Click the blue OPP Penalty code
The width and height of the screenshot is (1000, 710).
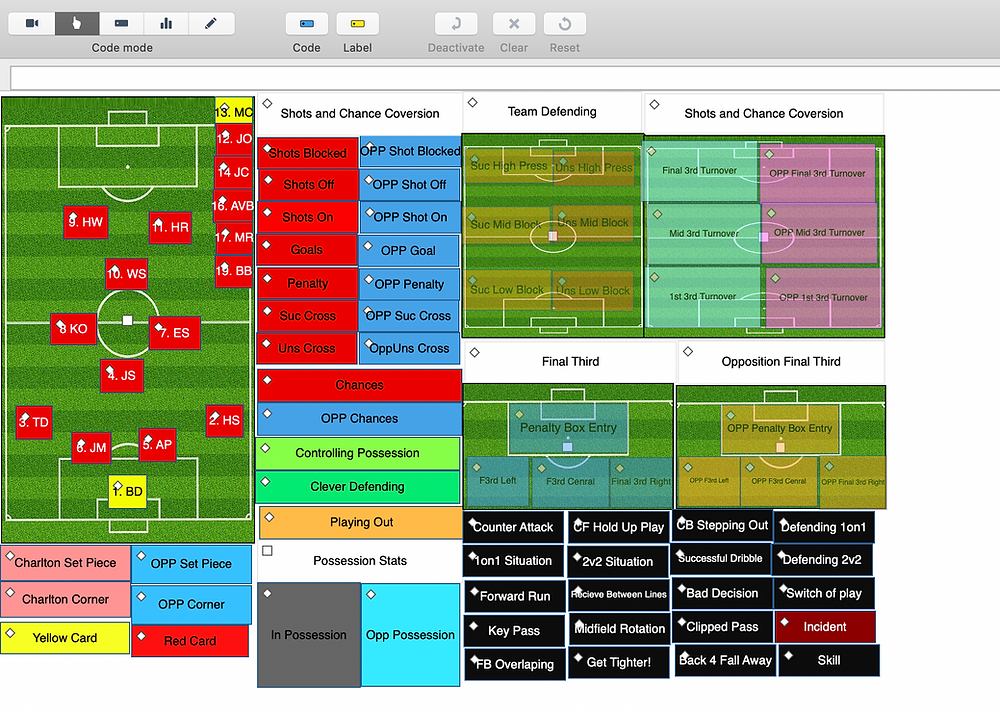pyautogui.click(x=409, y=285)
